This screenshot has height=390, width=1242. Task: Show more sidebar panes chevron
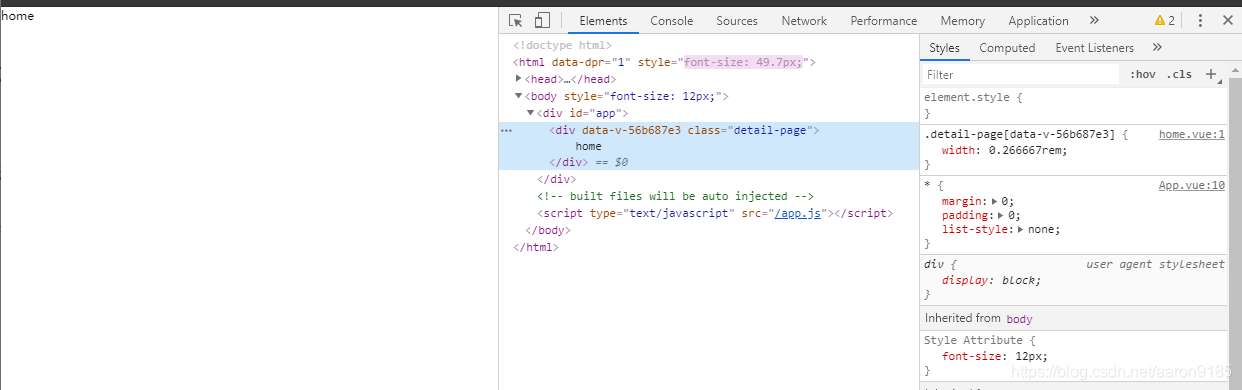click(1157, 47)
